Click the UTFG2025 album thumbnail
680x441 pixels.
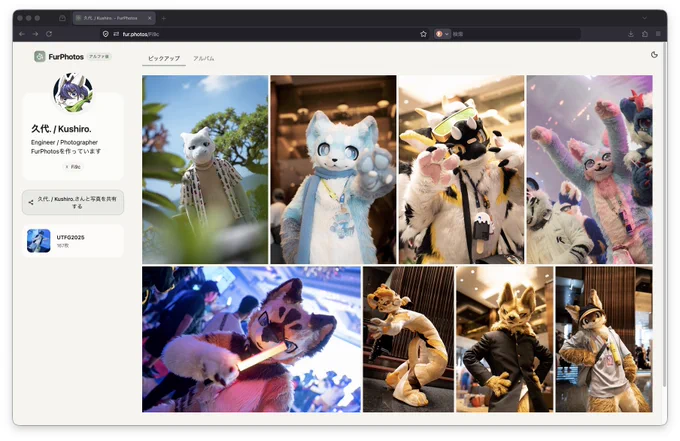[39, 241]
